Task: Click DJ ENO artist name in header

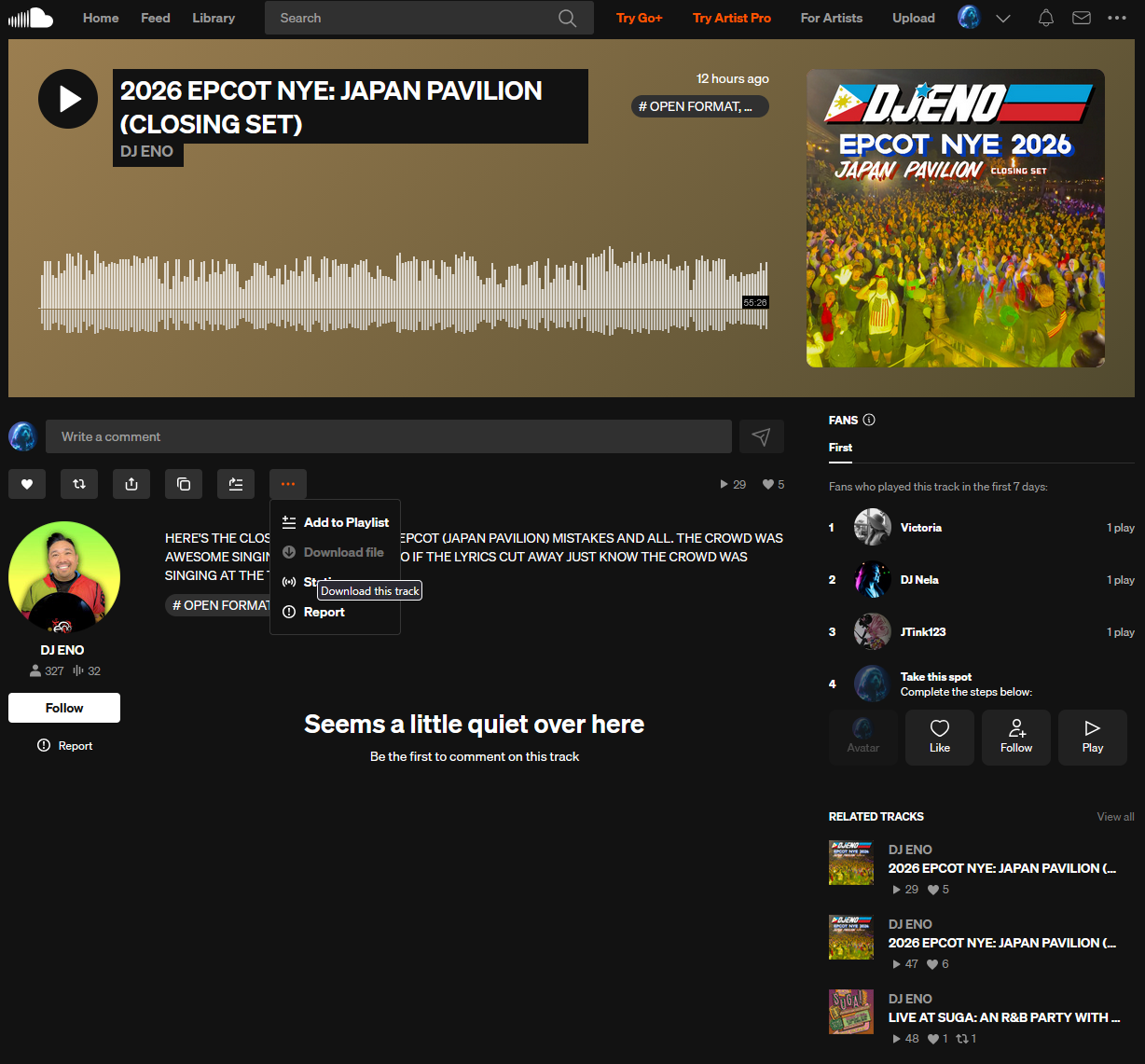Action: [147, 152]
